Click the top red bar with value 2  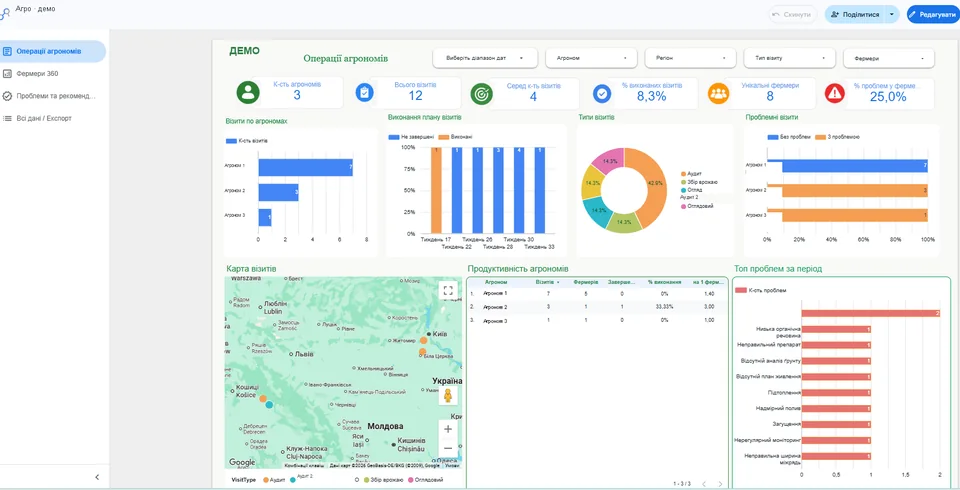[871, 313]
